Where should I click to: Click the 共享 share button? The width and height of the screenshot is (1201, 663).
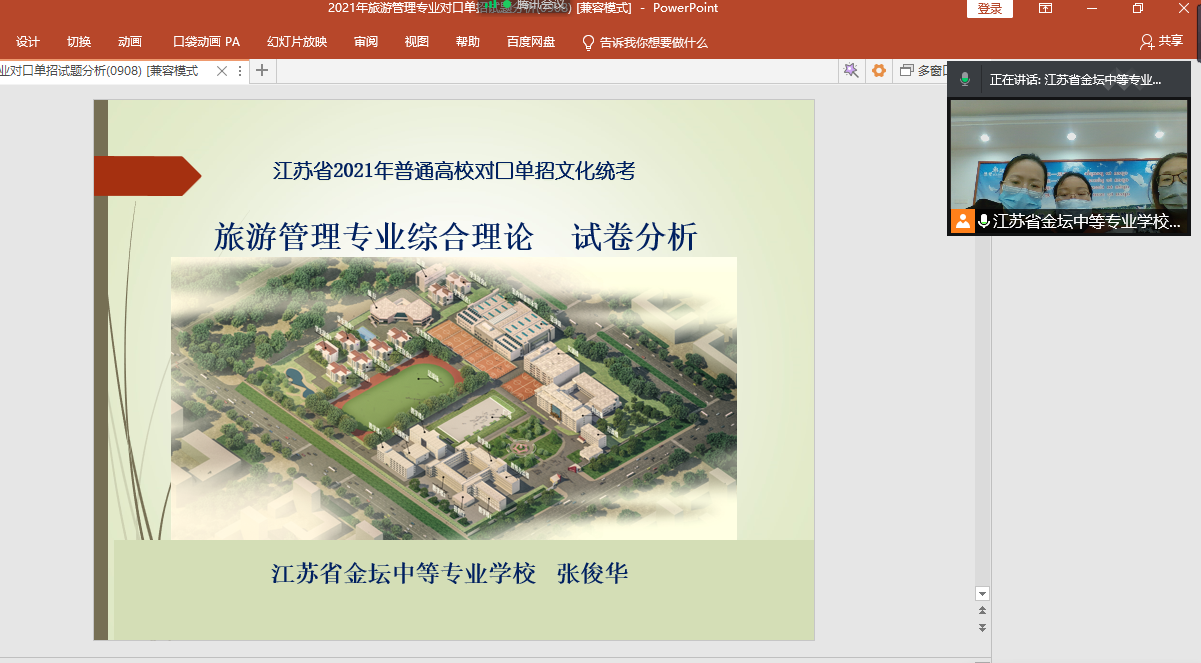click(1162, 42)
